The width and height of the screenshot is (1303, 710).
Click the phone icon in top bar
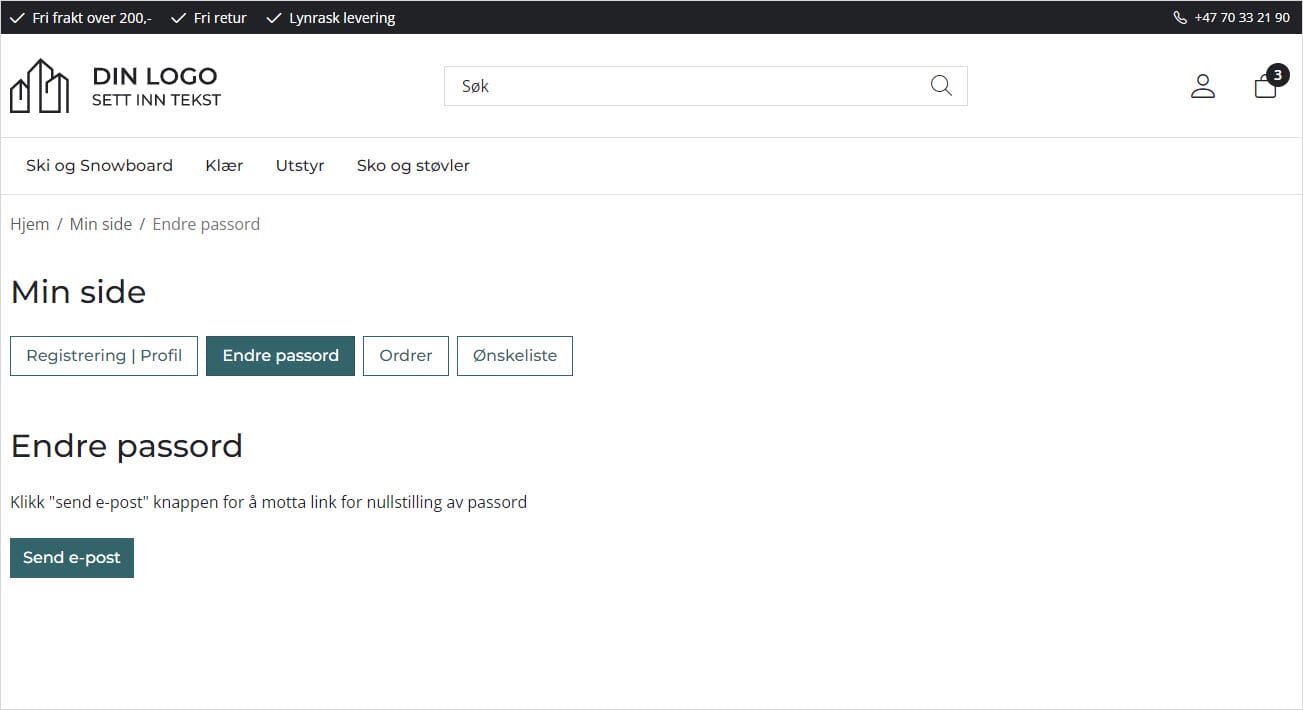click(1180, 18)
